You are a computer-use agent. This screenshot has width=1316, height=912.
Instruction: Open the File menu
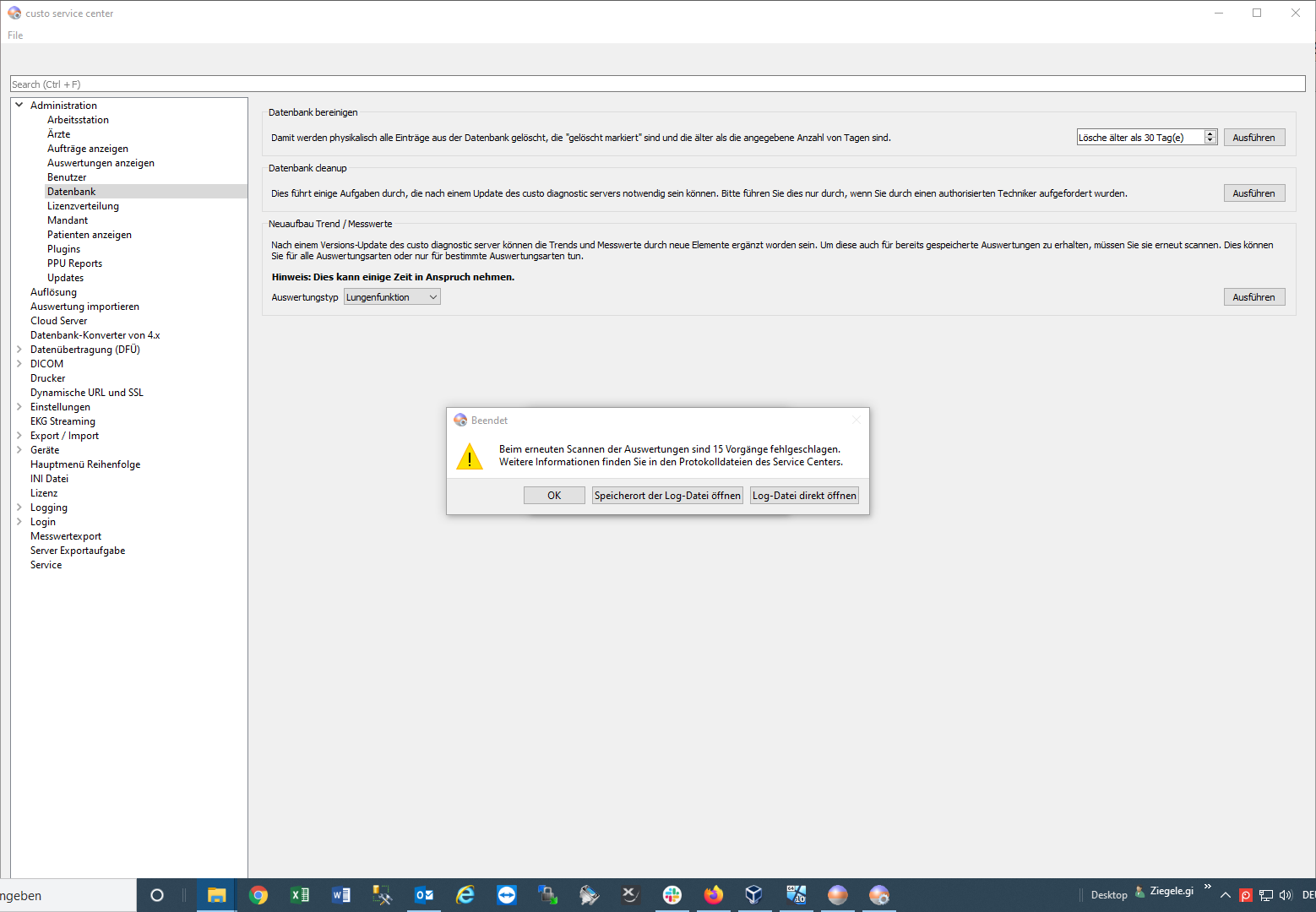pyautogui.click(x=15, y=35)
